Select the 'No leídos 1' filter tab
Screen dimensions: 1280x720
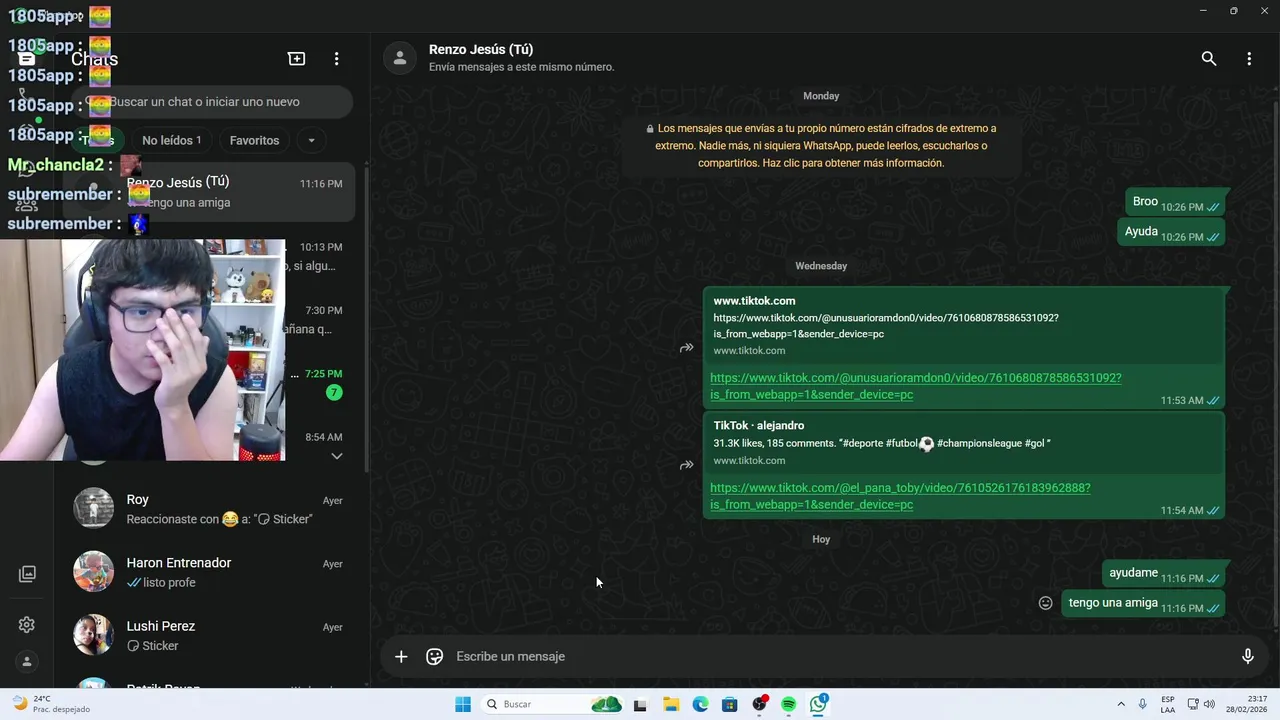coord(171,140)
